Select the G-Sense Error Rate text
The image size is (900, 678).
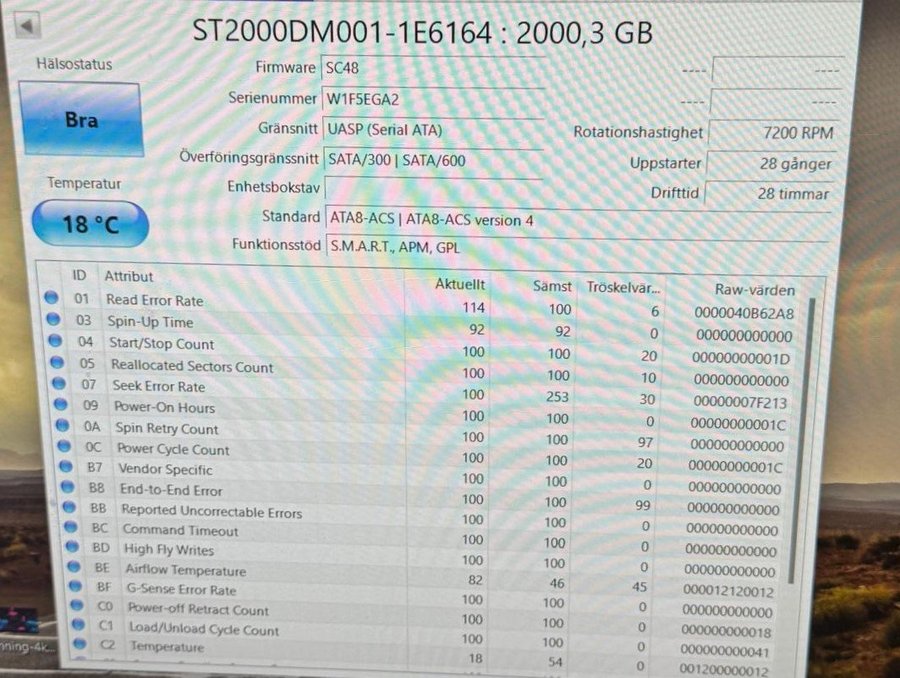[181, 590]
